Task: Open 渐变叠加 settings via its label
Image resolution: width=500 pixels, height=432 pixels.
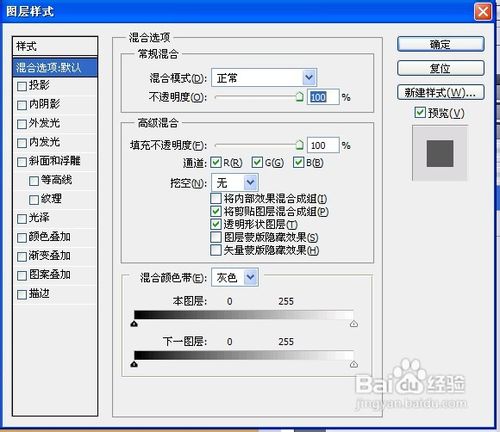Action: pos(49,256)
